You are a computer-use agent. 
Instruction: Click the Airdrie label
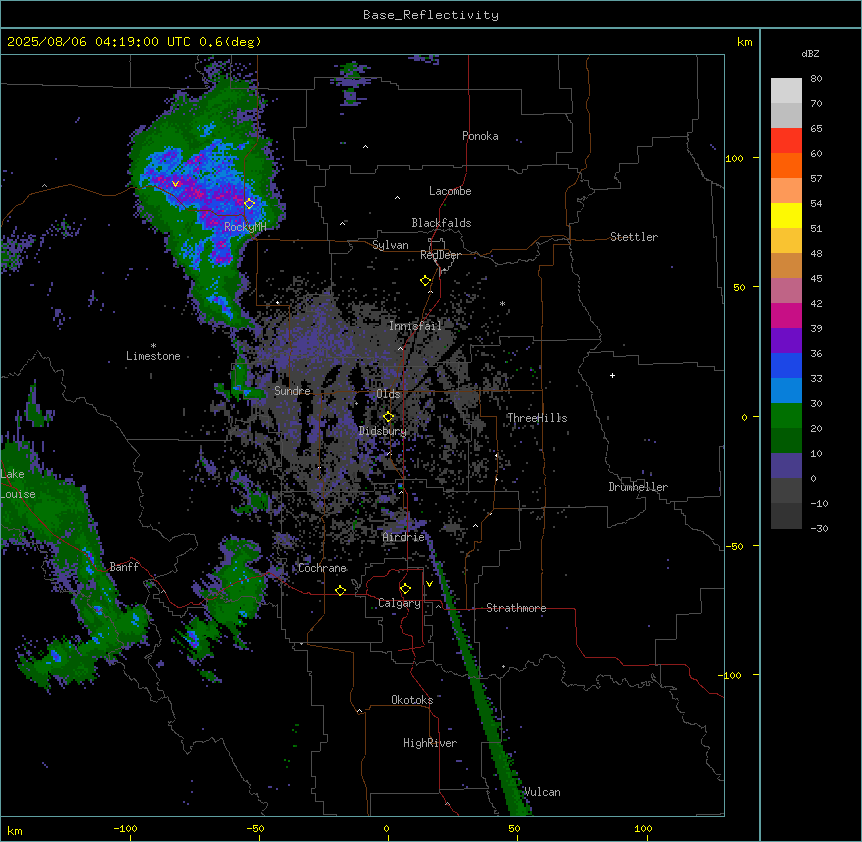point(404,537)
